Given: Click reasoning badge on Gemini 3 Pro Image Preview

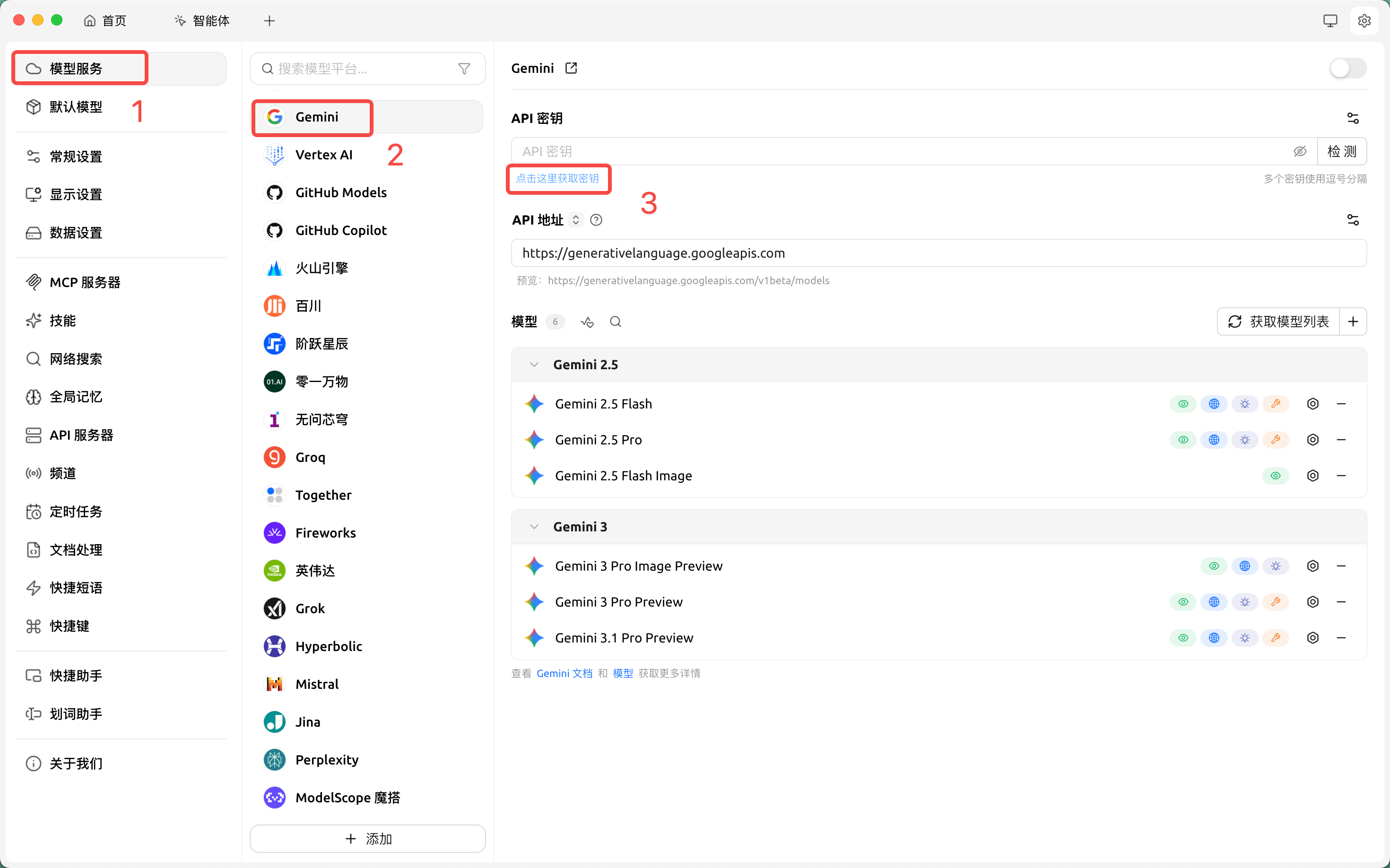Looking at the screenshot, I should pos(1276,566).
